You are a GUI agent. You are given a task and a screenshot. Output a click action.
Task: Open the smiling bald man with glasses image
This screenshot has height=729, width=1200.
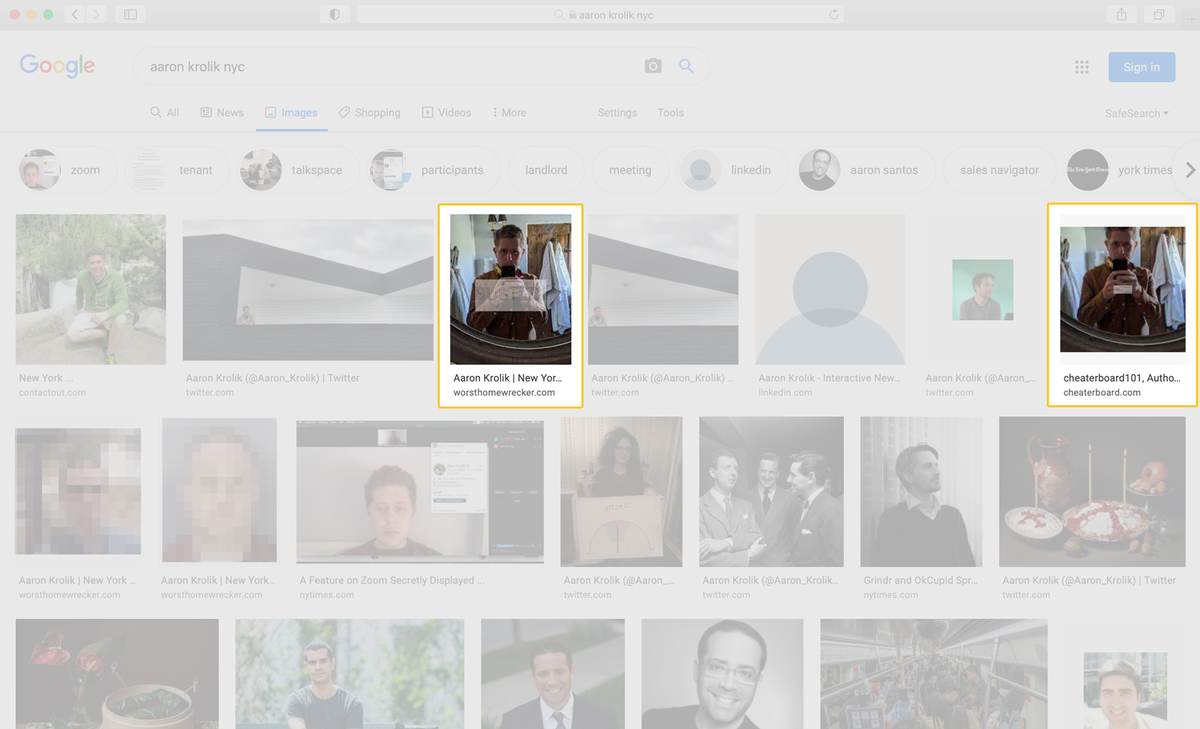click(722, 674)
